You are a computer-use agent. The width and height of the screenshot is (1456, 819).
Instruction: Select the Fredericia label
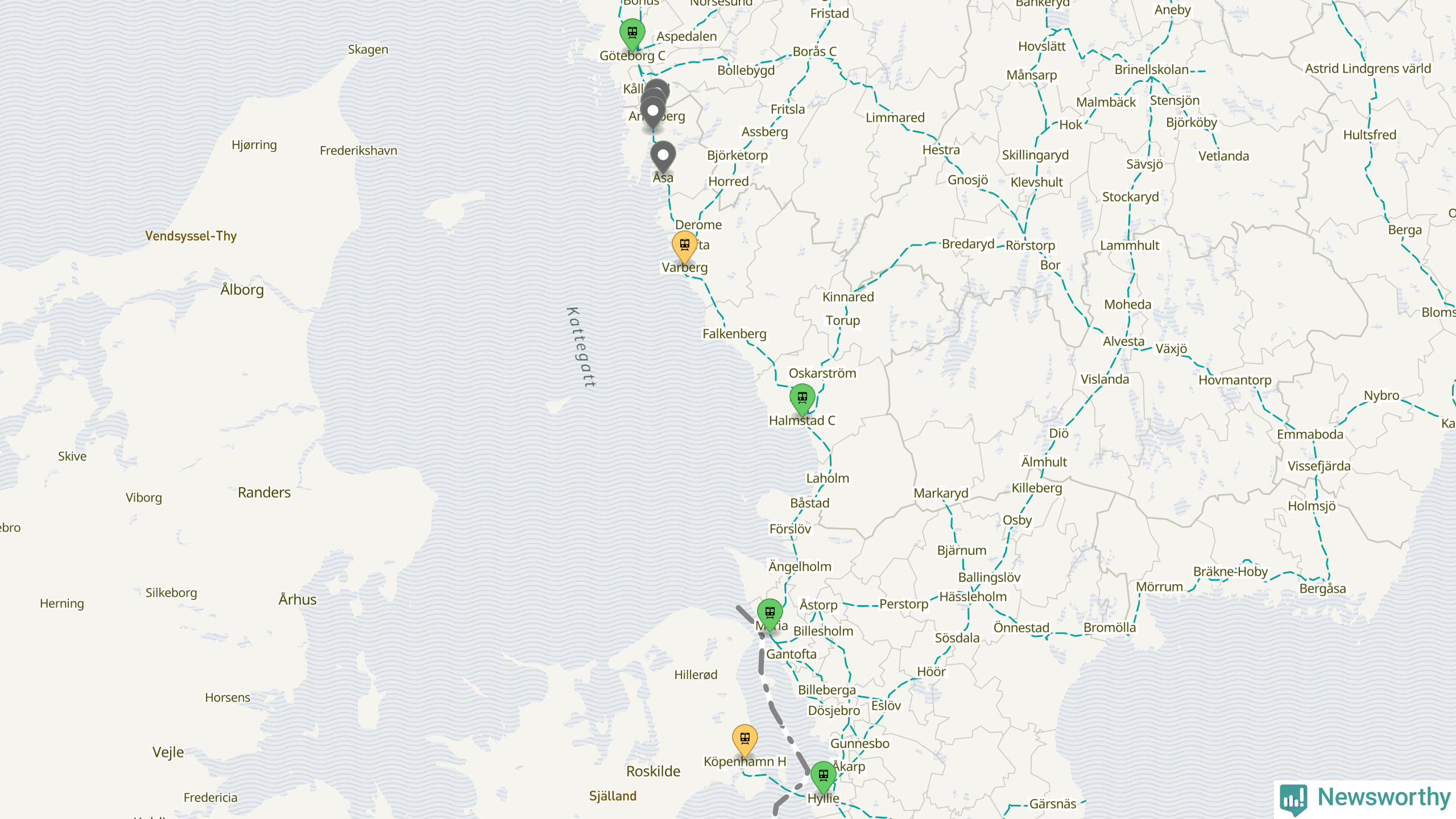[x=210, y=798]
